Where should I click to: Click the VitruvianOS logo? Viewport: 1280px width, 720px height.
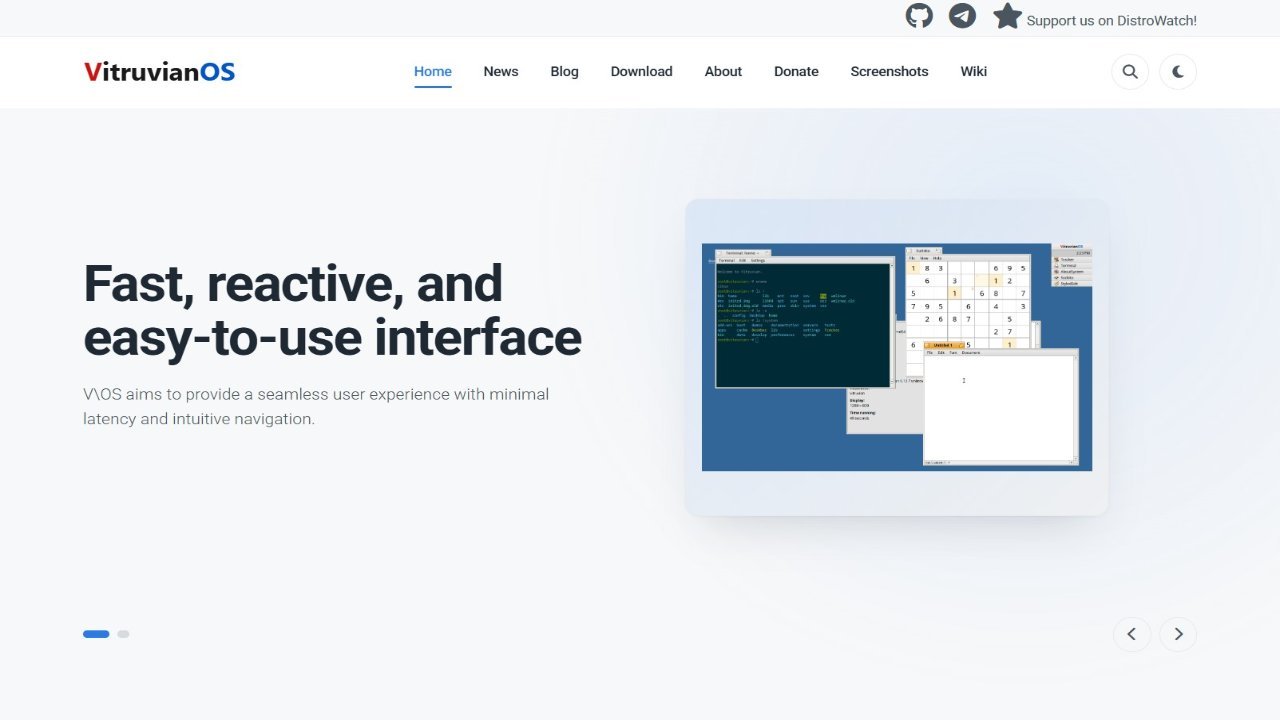pyautogui.click(x=159, y=71)
